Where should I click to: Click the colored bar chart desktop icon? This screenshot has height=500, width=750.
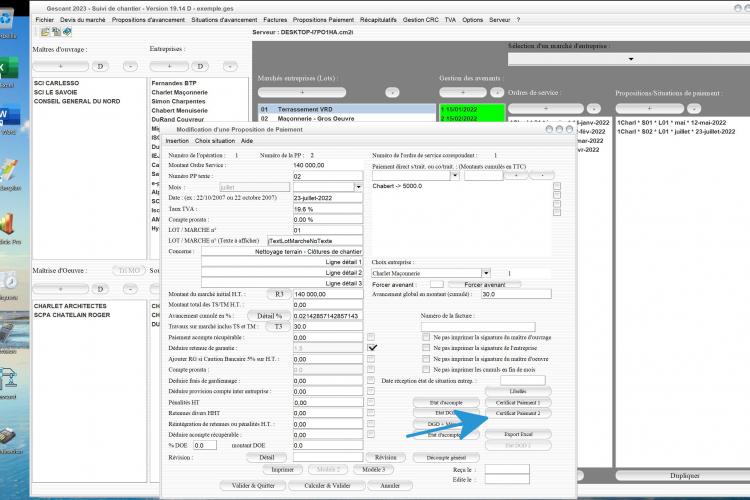point(7,225)
